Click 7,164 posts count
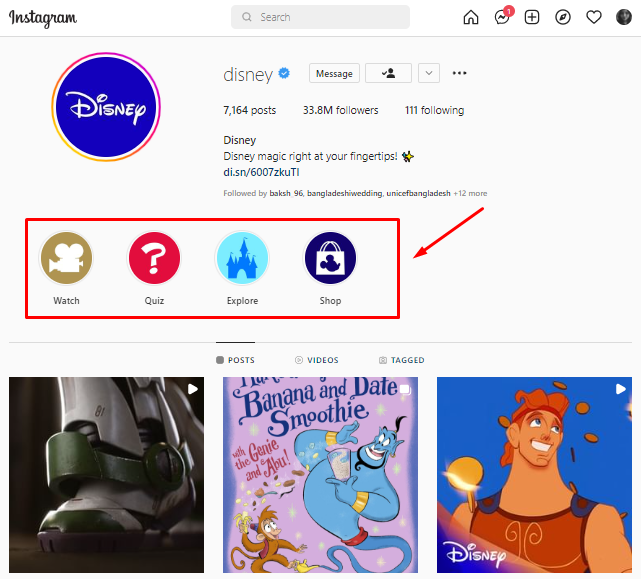The image size is (641, 579). (x=249, y=110)
